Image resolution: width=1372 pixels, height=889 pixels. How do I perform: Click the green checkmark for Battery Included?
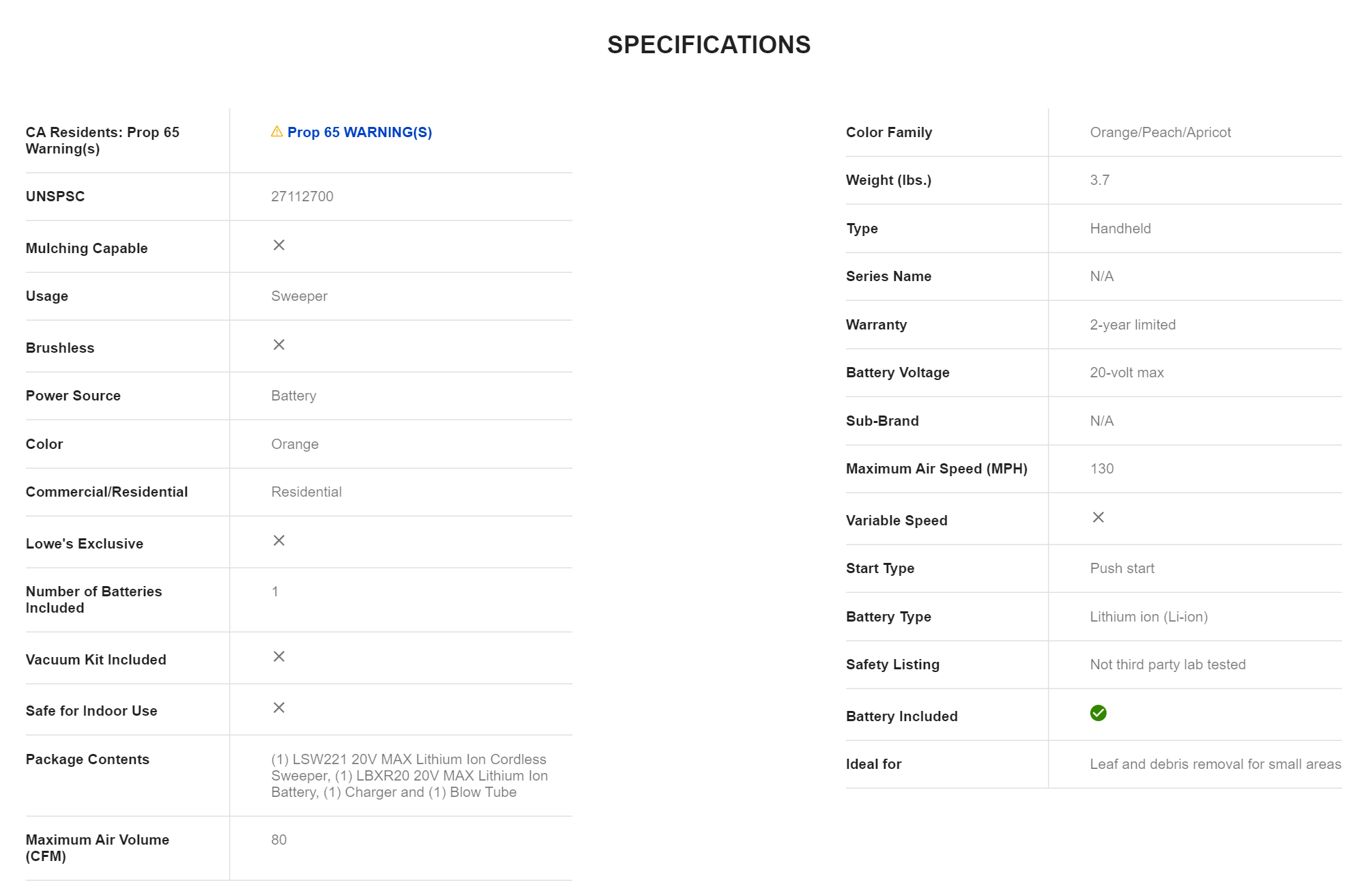click(1098, 713)
